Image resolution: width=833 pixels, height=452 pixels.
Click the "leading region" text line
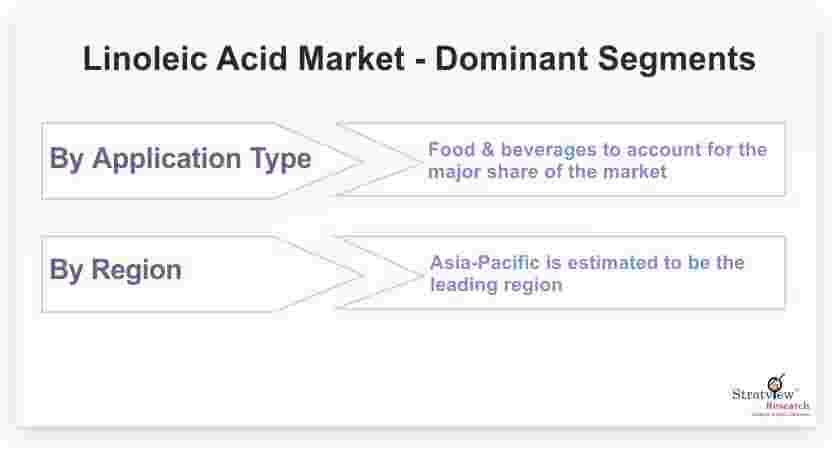[x=496, y=285]
